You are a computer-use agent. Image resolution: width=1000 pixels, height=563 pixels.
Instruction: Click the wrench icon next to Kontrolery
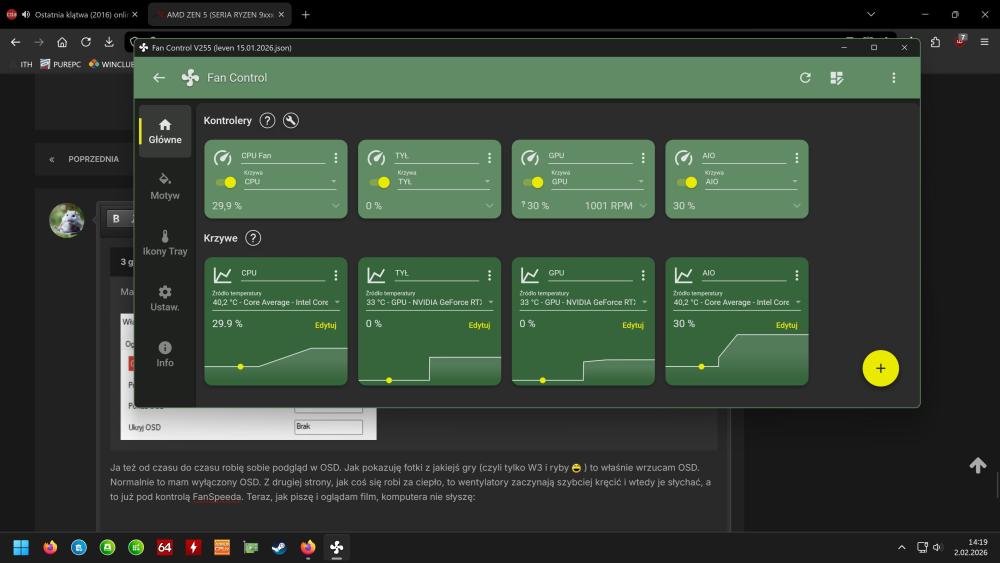pyautogui.click(x=291, y=121)
